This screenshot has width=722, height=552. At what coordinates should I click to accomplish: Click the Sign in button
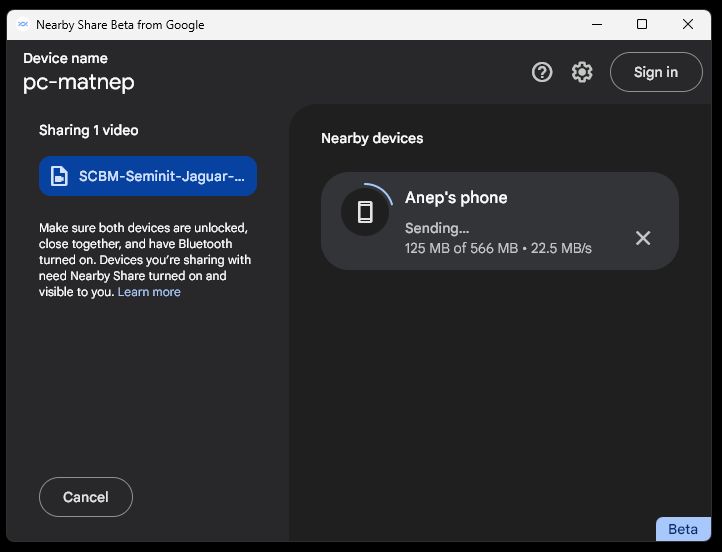tap(656, 72)
